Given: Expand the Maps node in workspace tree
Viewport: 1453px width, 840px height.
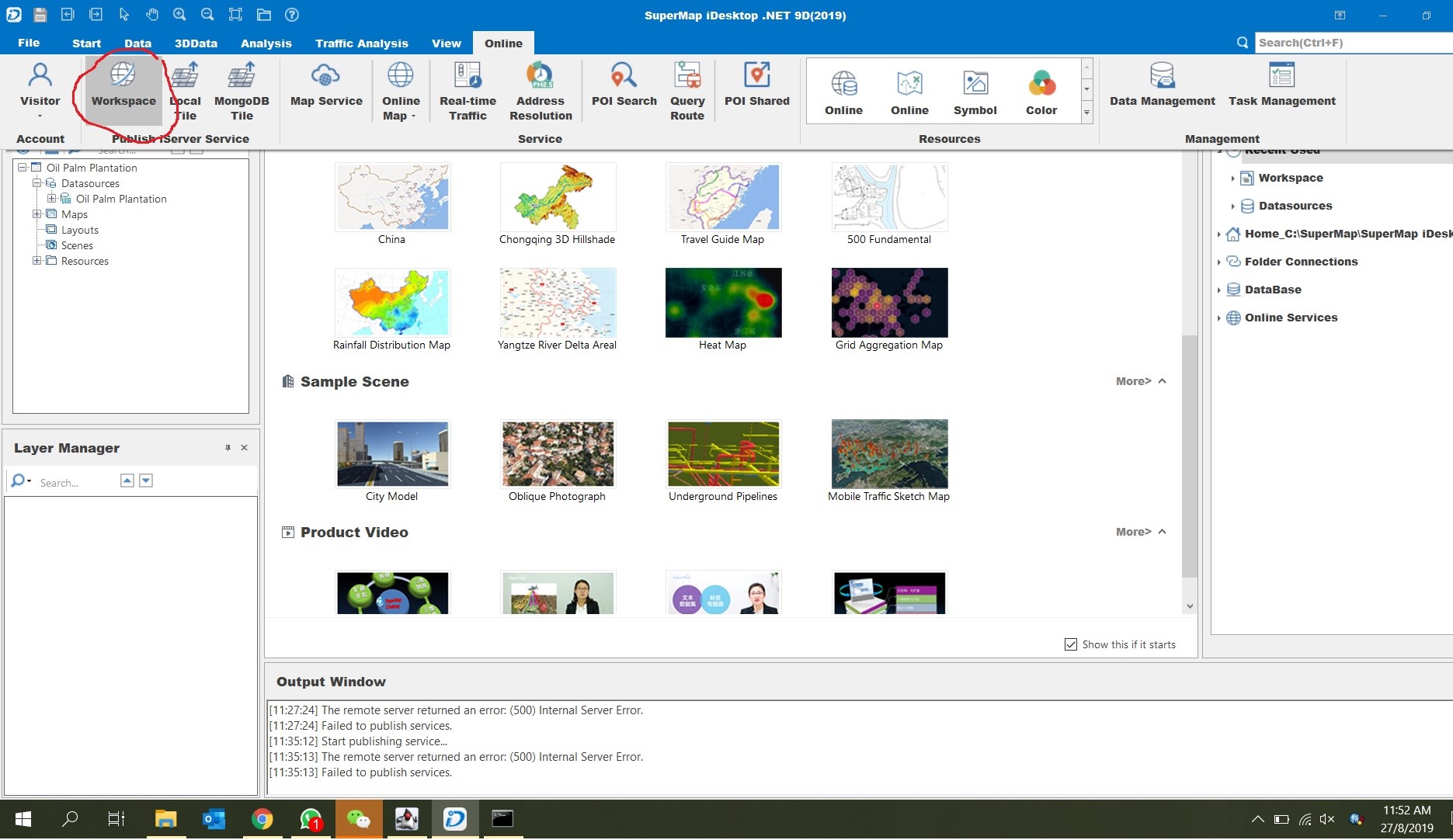Looking at the screenshot, I should tap(36, 214).
